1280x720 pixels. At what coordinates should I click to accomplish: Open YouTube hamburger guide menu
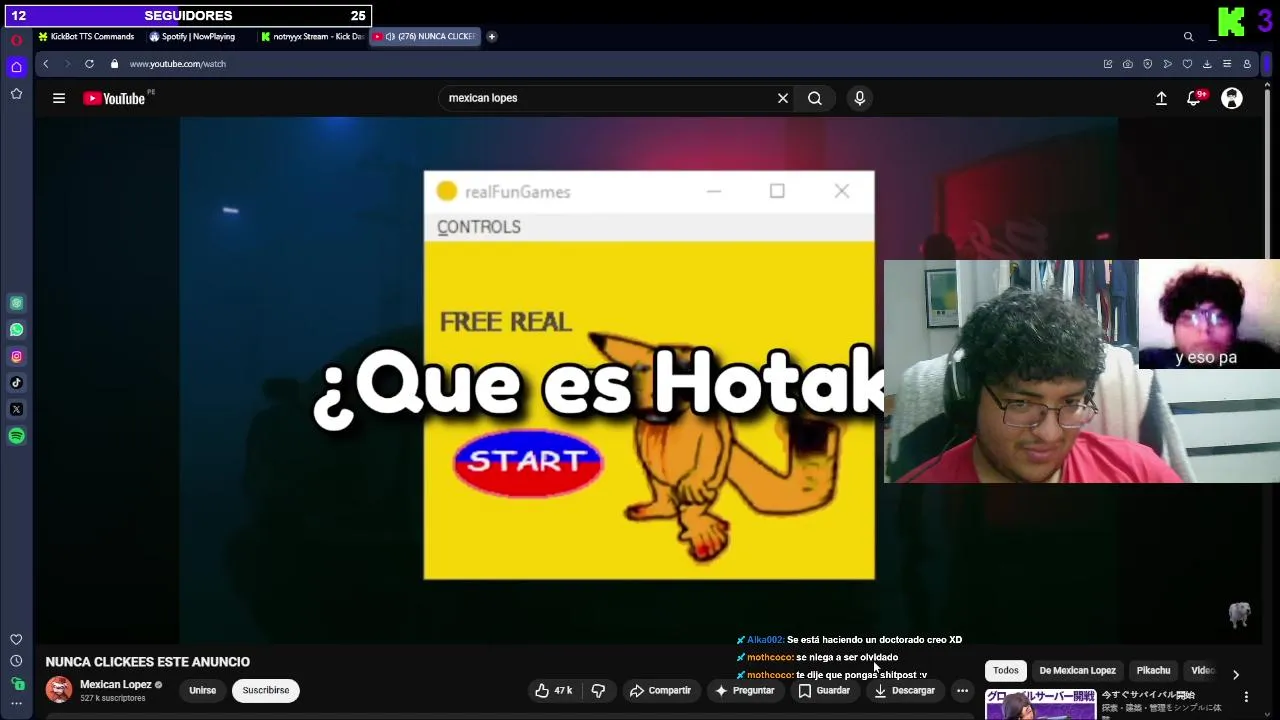click(x=59, y=98)
